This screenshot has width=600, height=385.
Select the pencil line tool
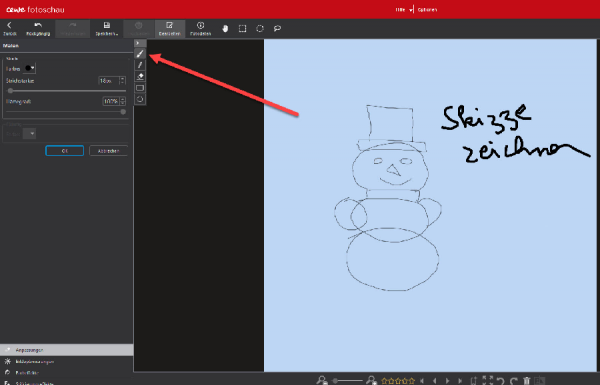pos(140,65)
